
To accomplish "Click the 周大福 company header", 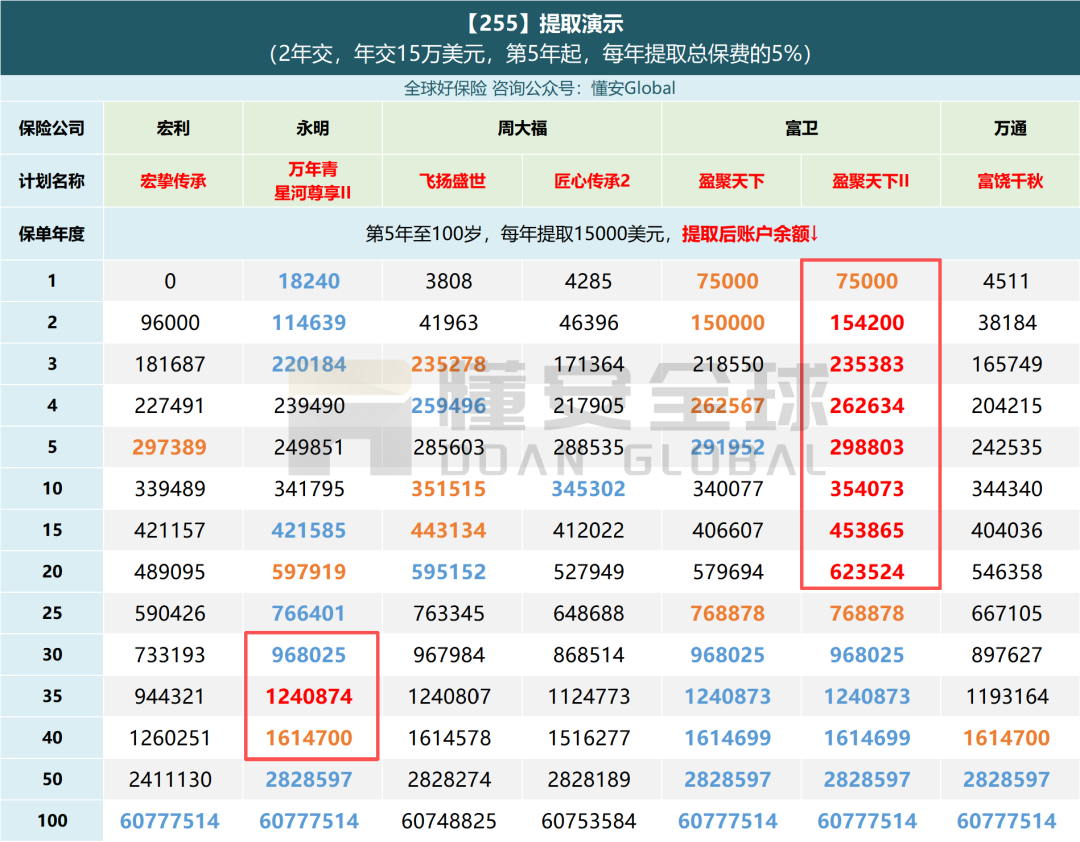I will point(521,128).
